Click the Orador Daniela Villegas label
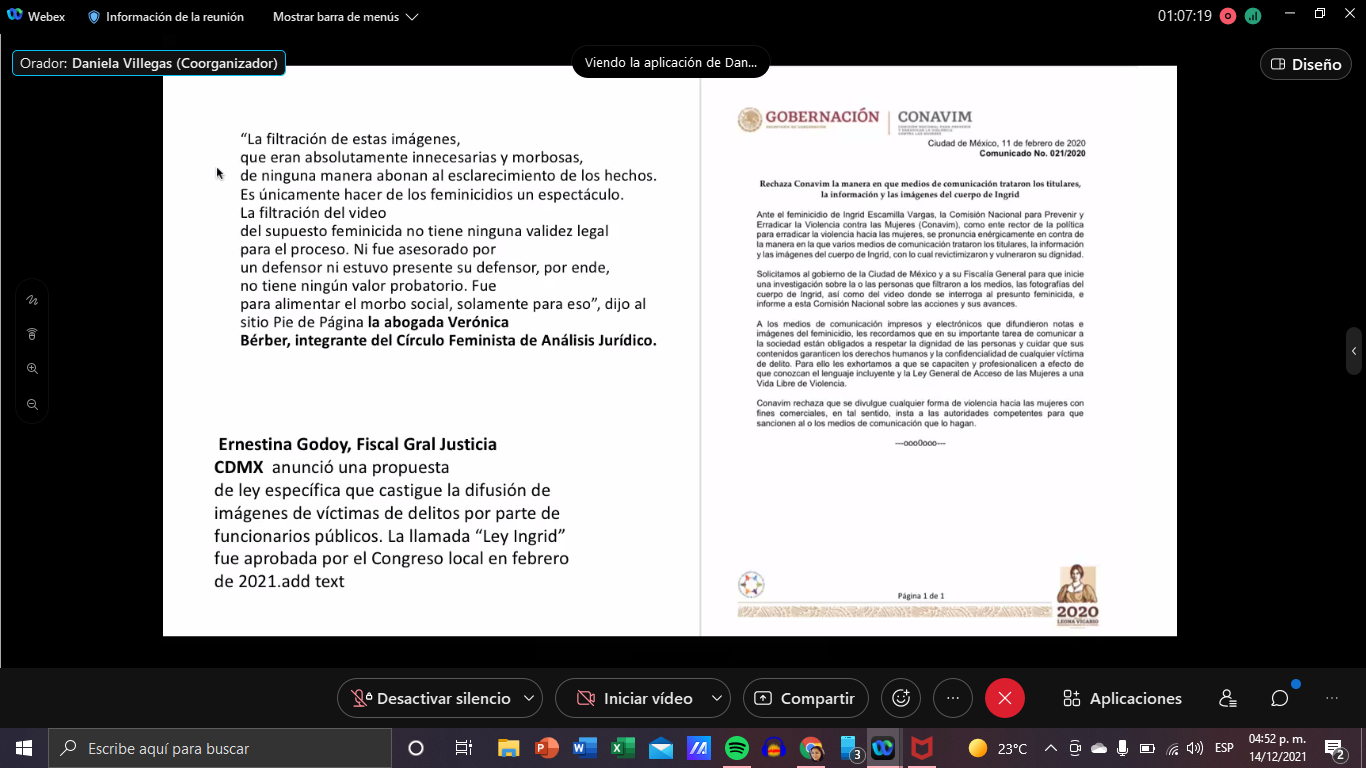The width and height of the screenshot is (1366, 768). (149, 63)
